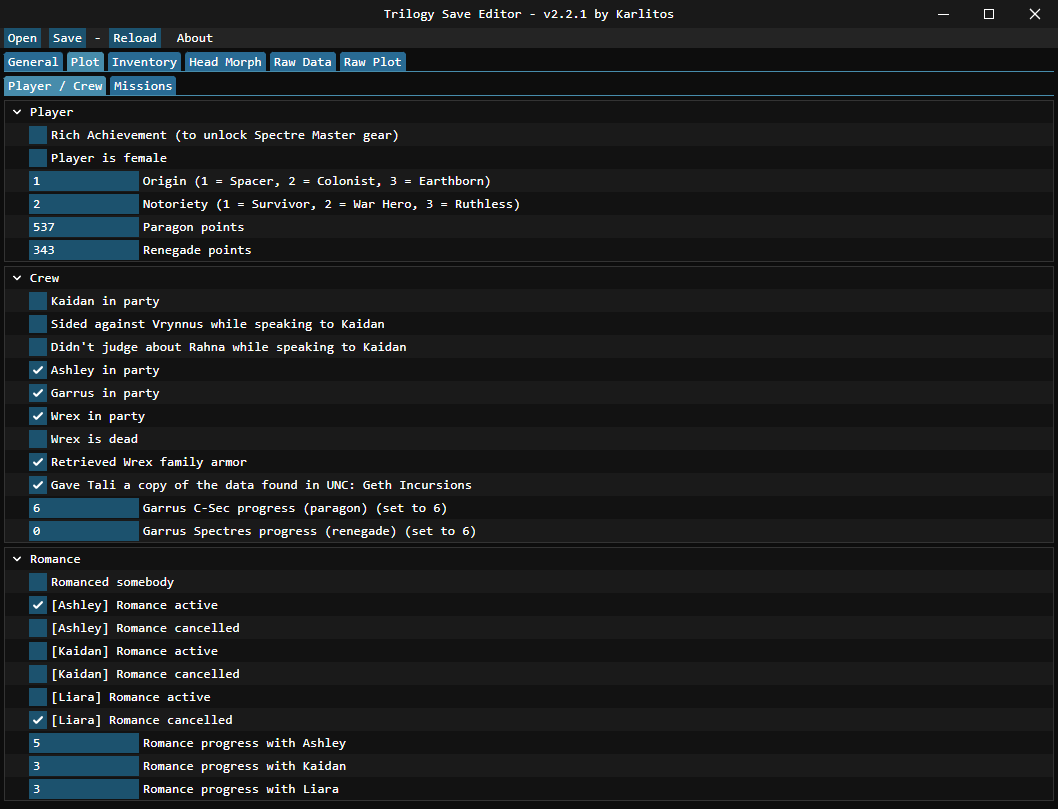Click the Save button

pos(67,38)
